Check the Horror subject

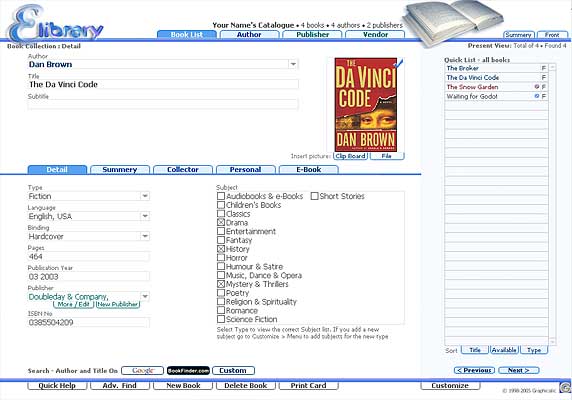221,257
